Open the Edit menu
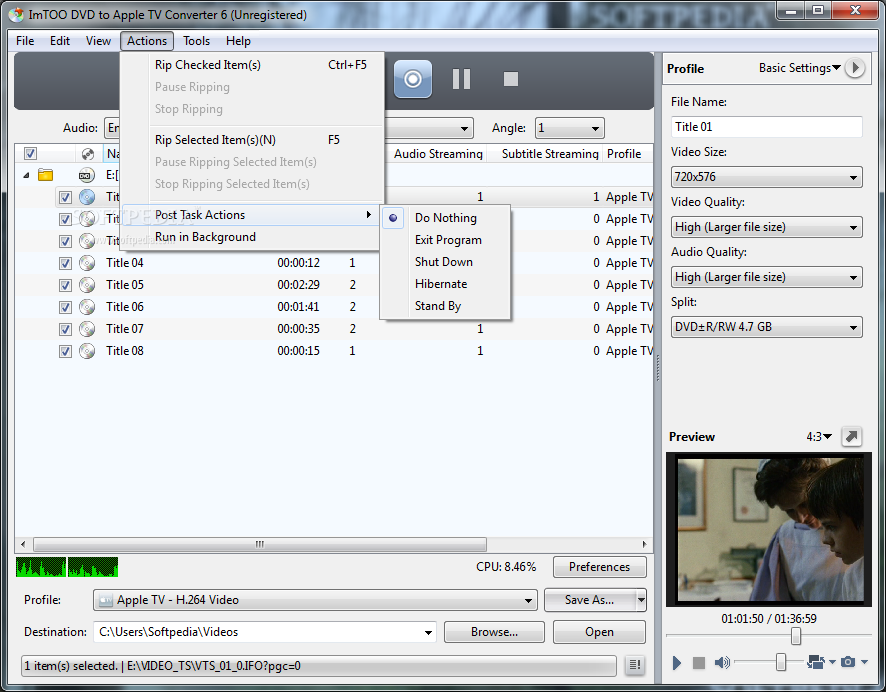 60,41
